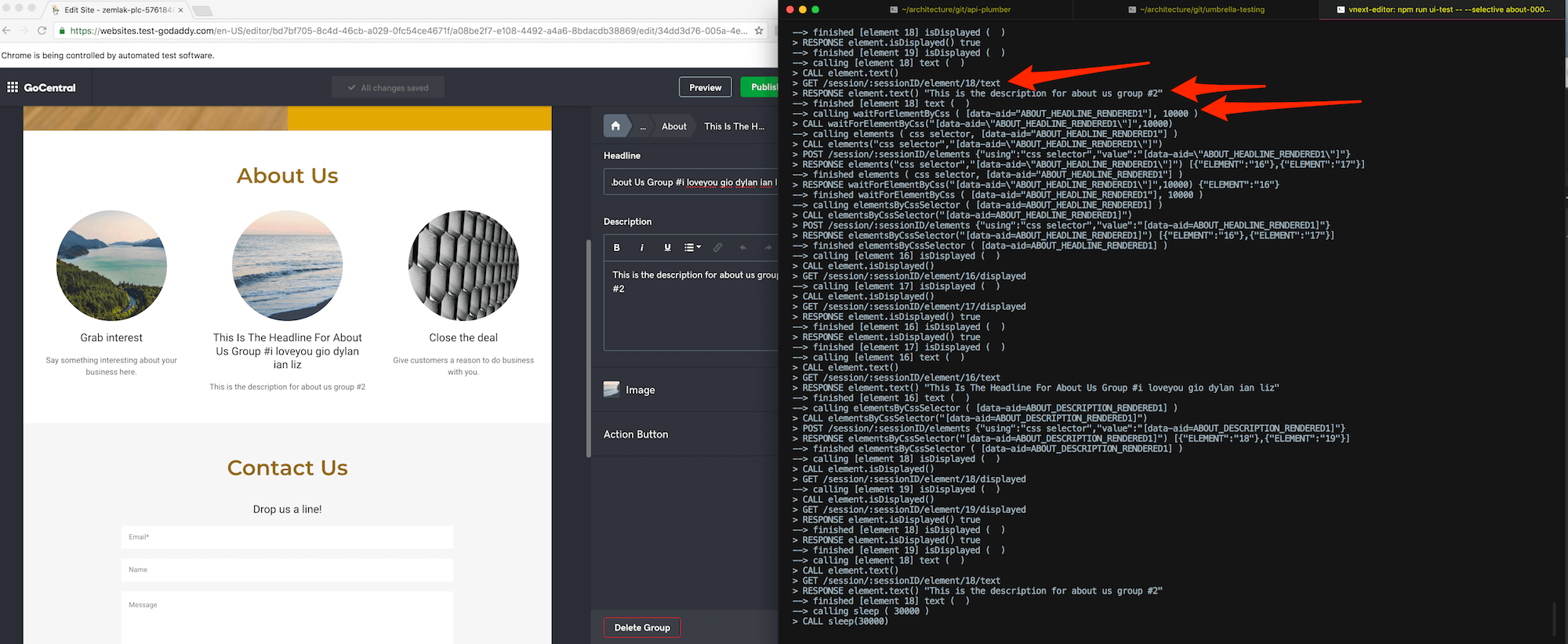This screenshot has height=644, width=1568.
Task: Go to Home in editor breadcrumb
Action: [x=615, y=126]
